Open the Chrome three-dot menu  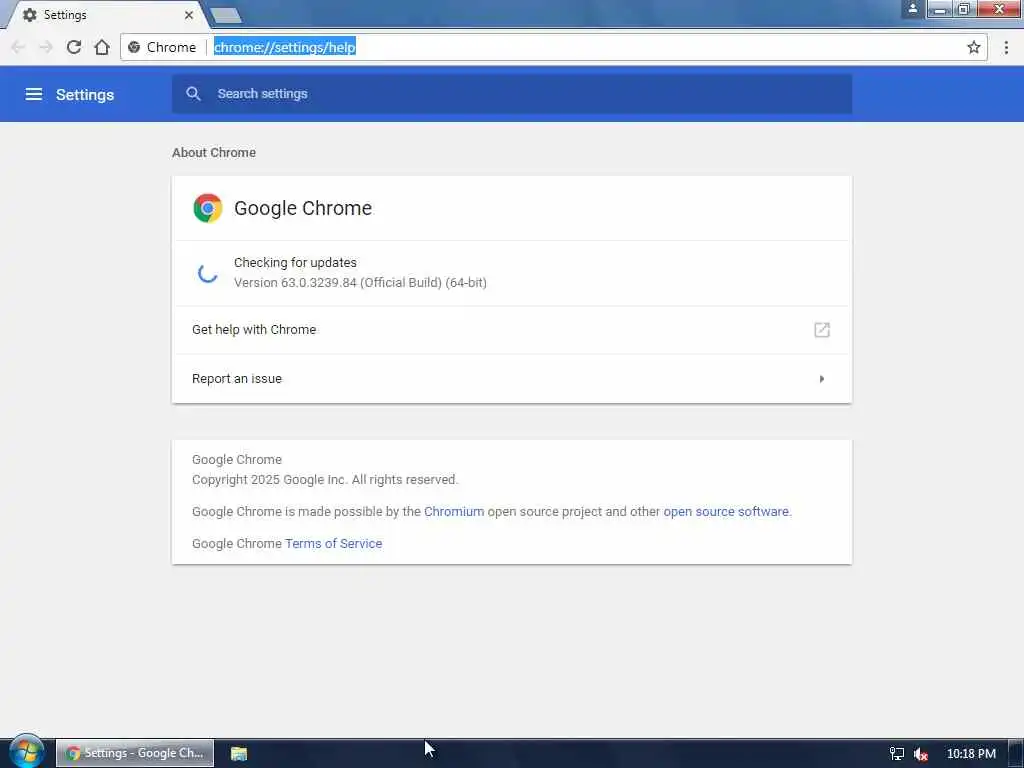coord(1006,47)
